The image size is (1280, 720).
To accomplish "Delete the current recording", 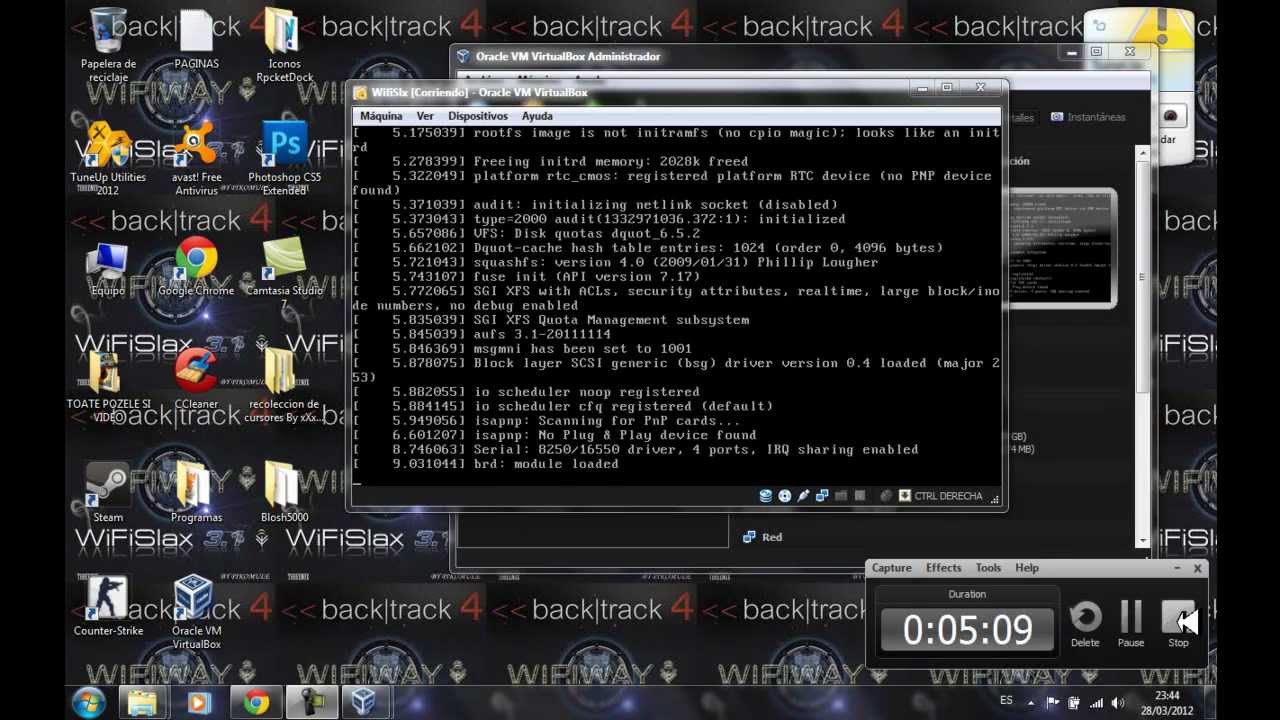I will click(1085, 623).
